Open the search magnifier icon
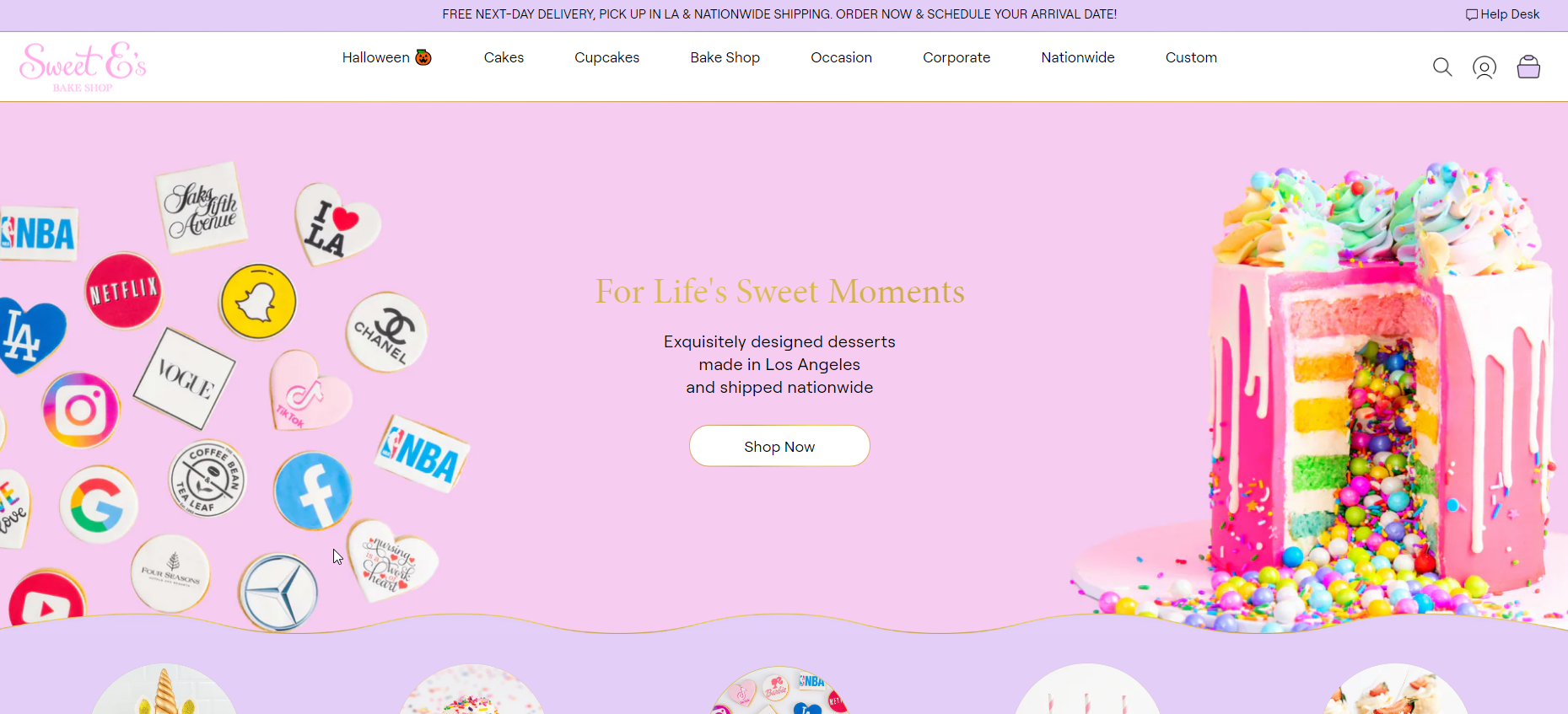Viewport: 1568px width, 714px height. click(1442, 67)
